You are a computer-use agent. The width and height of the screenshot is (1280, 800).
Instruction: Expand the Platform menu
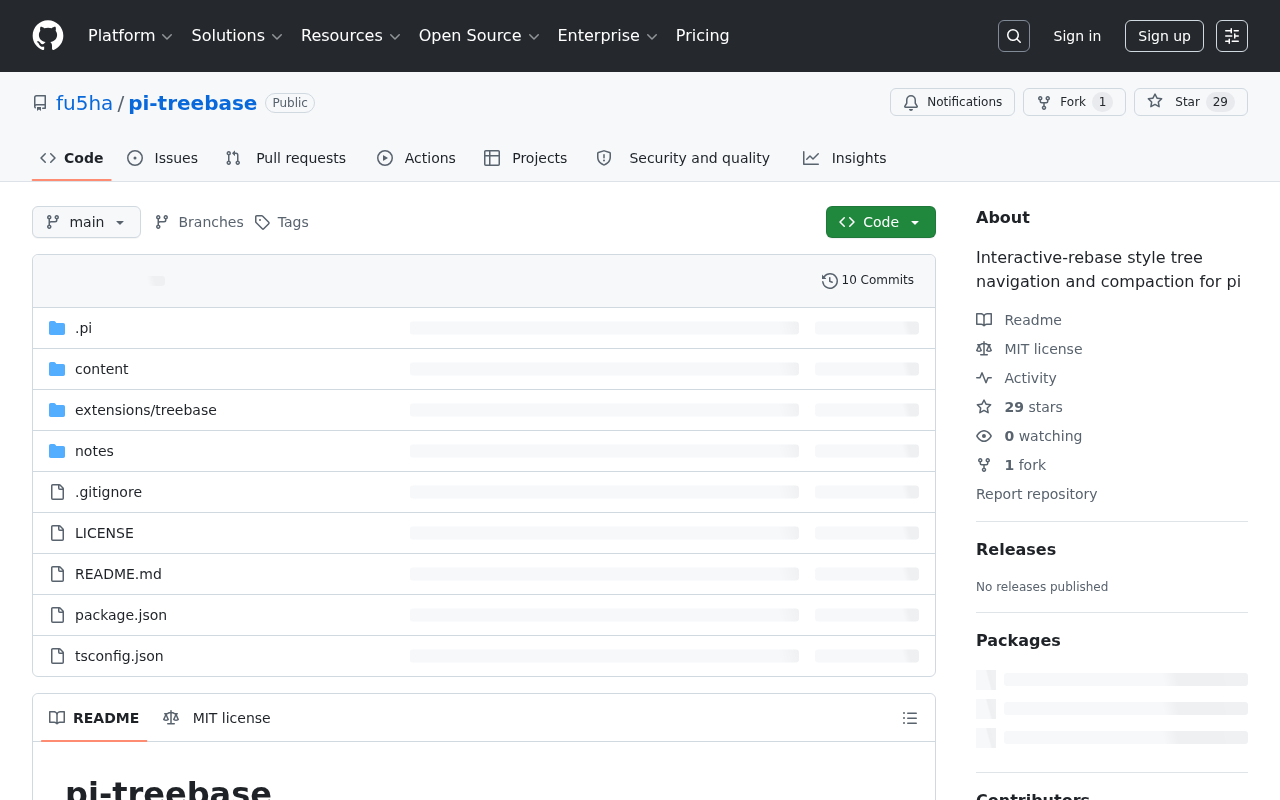130,36
